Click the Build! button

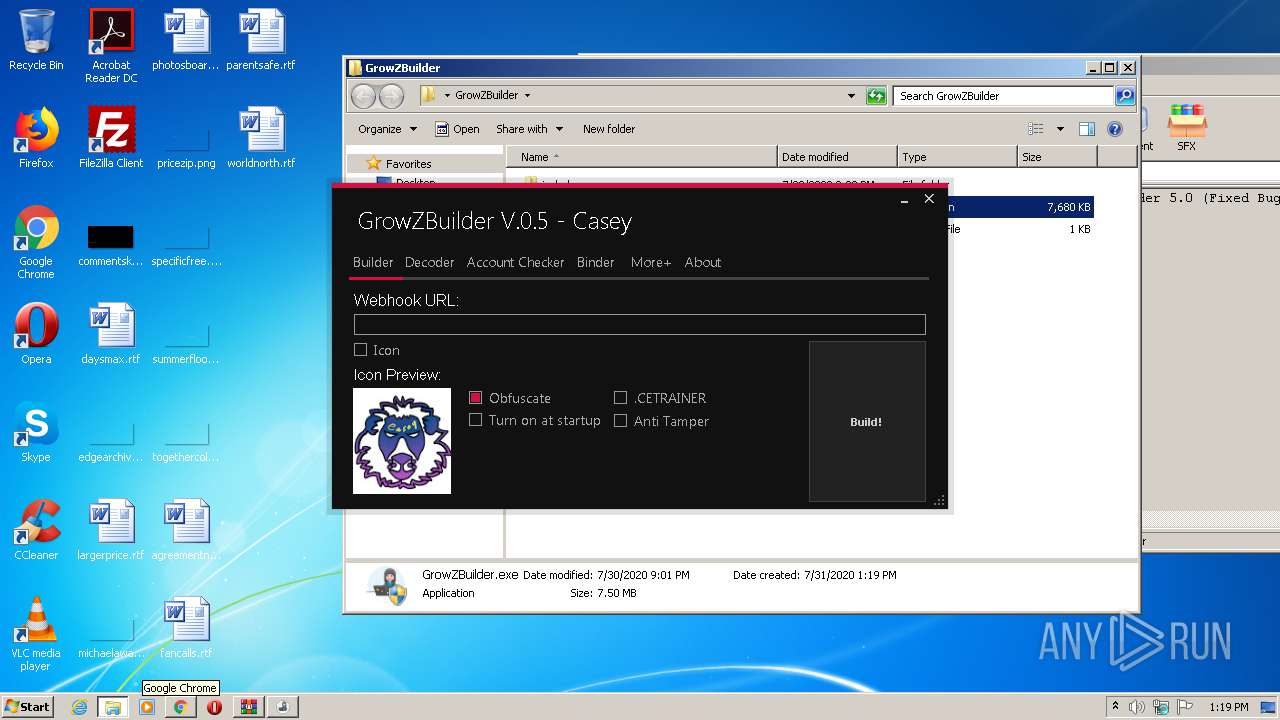(867, 421)
